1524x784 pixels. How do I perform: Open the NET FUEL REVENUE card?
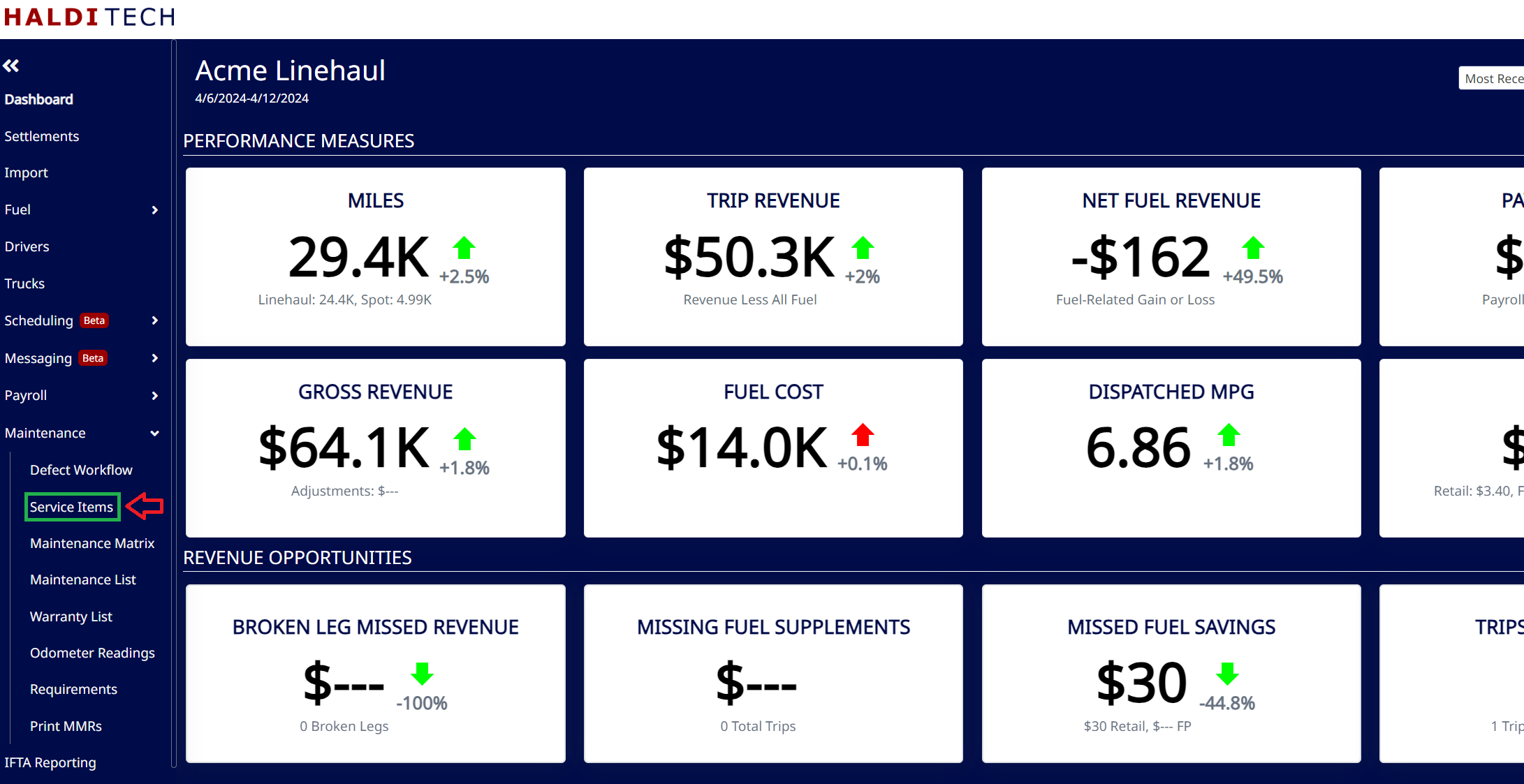(x=1171, y=256)
